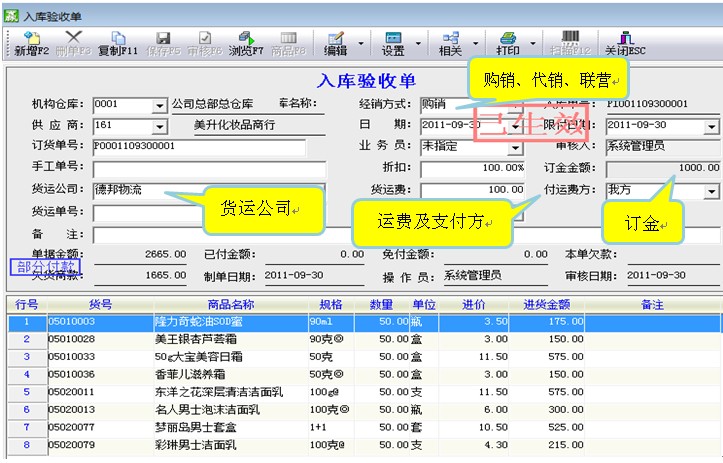The height and width of the screenshot is (463, 723).
Task: Open the 机构仓库 warehouse dropdown
Action: [160, 105]
